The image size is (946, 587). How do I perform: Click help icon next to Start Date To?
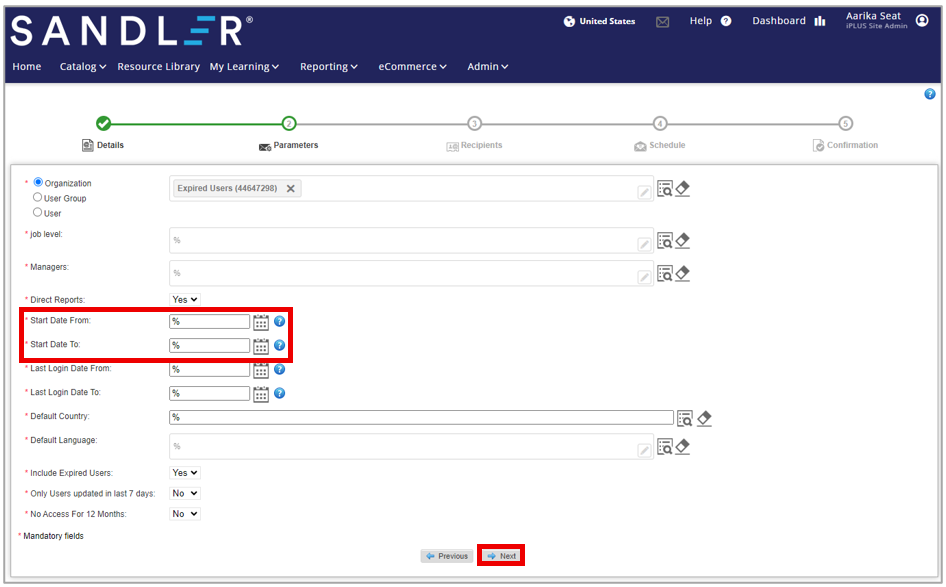[280, 346]
